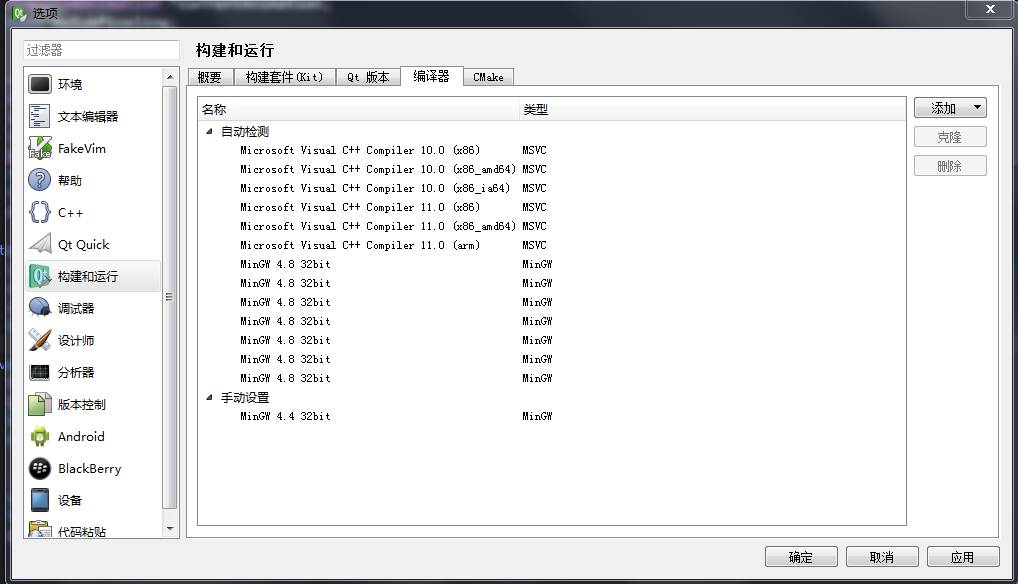Close the 选项 options dialog
Image resolution: width=1018 pixels, height=584 pixels.
pyautogui.click(x=990, y=9)
